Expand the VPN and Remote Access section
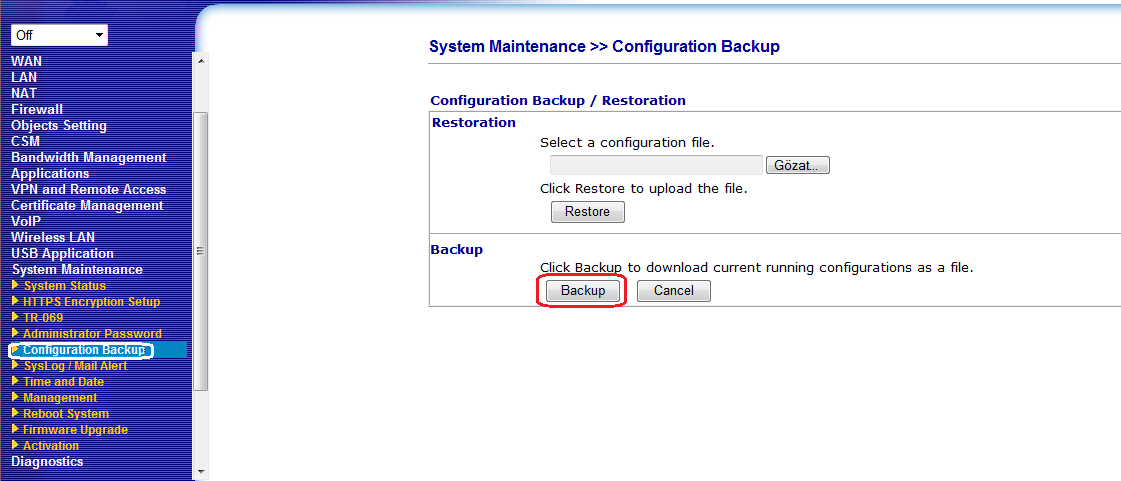The height and width of the screenshot is (481, 1121). (x=88, y=189)
